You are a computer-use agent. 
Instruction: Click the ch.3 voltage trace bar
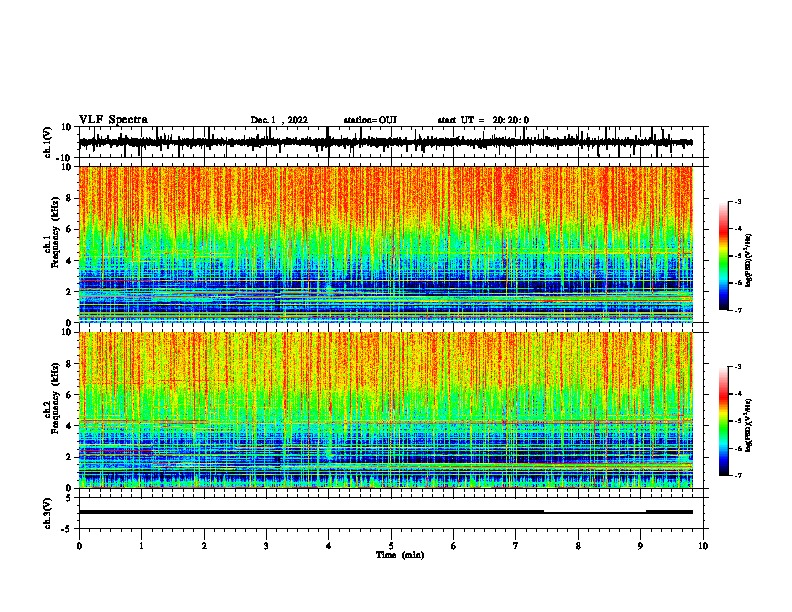[x=386, y=512]
